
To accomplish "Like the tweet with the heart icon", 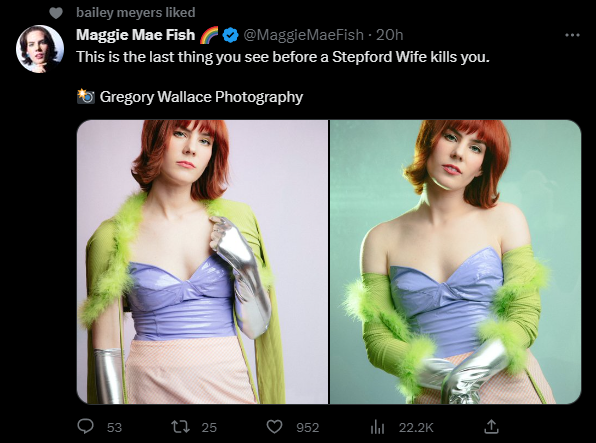I will [x=274, y=427].
